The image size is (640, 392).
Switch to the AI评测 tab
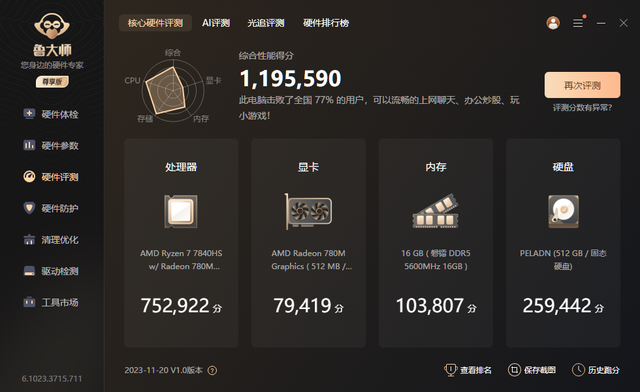pyautogui.click(x=216, y=23)
